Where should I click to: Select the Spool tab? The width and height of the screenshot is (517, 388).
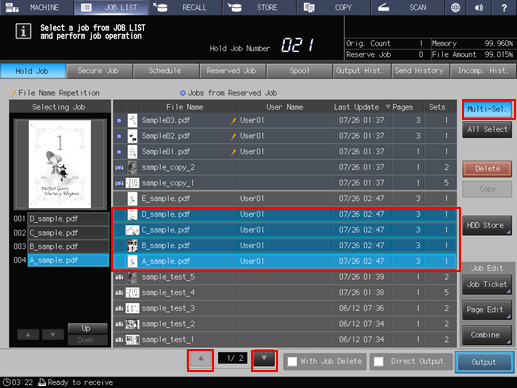point(299,71)
